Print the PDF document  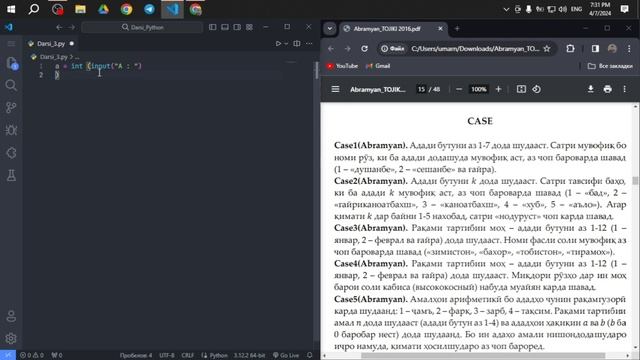click(608, 89)
